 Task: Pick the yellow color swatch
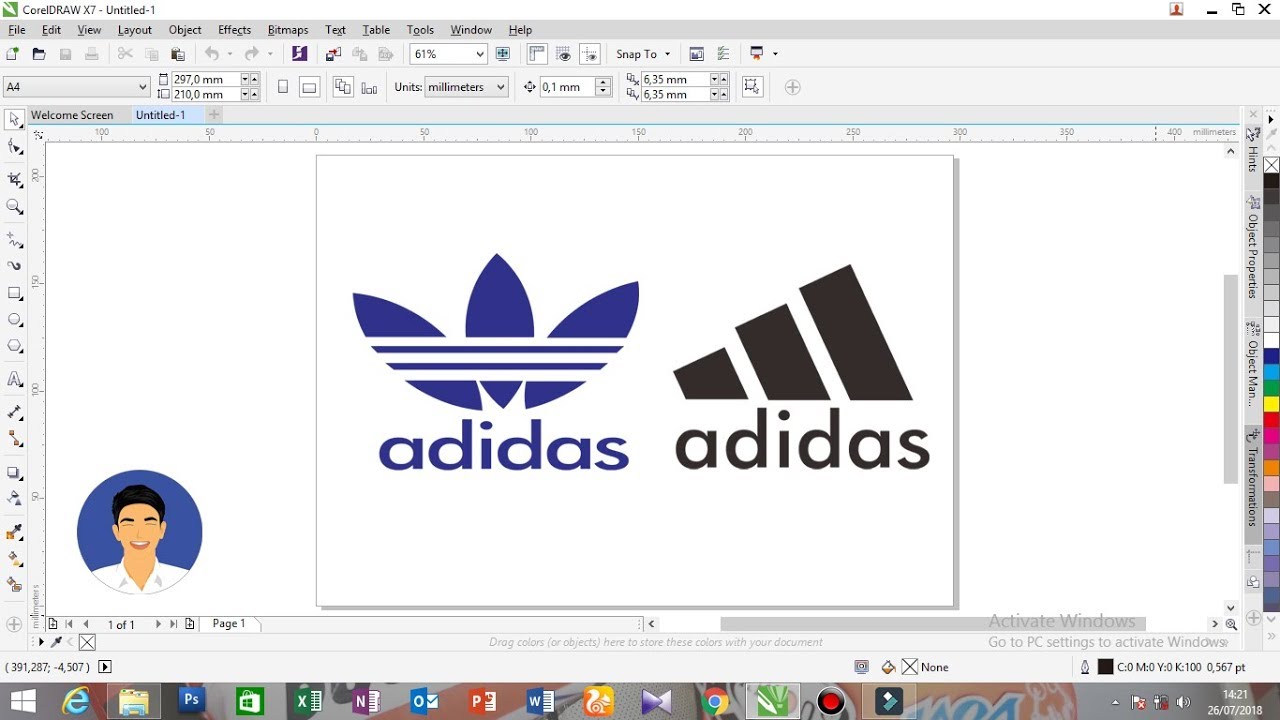1271,404
